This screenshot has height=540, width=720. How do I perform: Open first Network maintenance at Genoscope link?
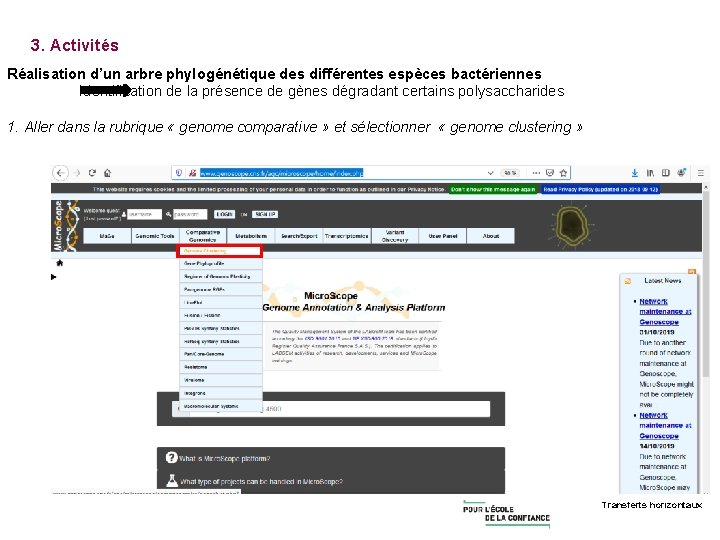[x=665, y=311]
